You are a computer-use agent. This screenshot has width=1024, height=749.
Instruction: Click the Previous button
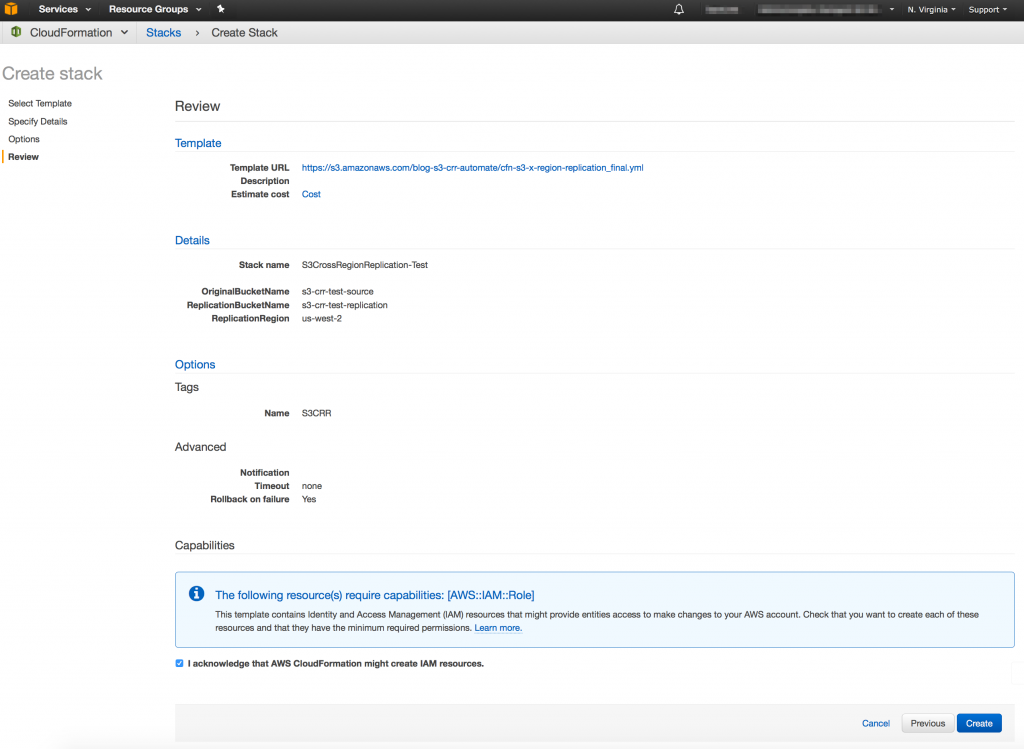point(927,724)
